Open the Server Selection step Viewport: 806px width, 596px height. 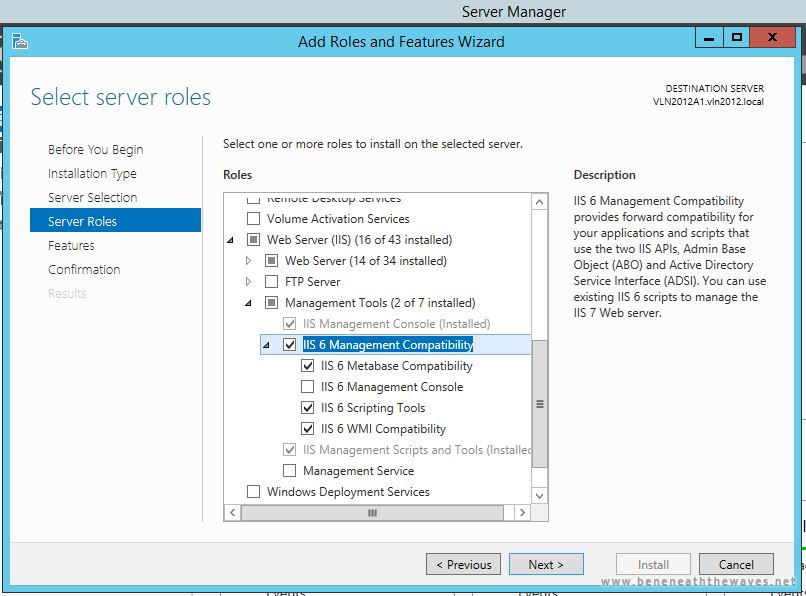click(93, 197)
